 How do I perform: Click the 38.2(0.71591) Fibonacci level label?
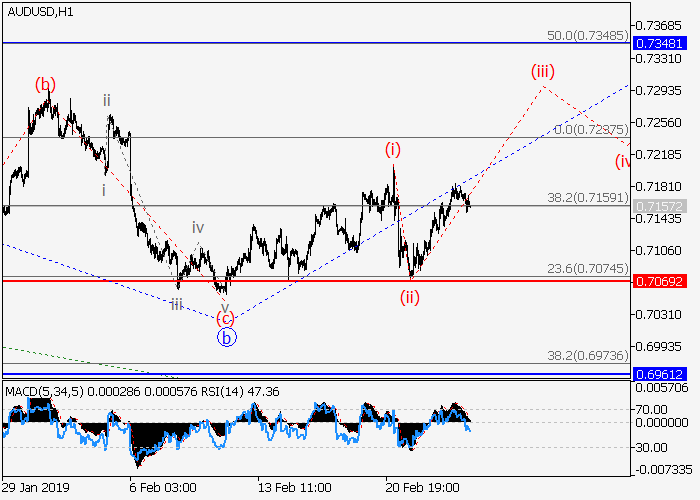(588, 198)
